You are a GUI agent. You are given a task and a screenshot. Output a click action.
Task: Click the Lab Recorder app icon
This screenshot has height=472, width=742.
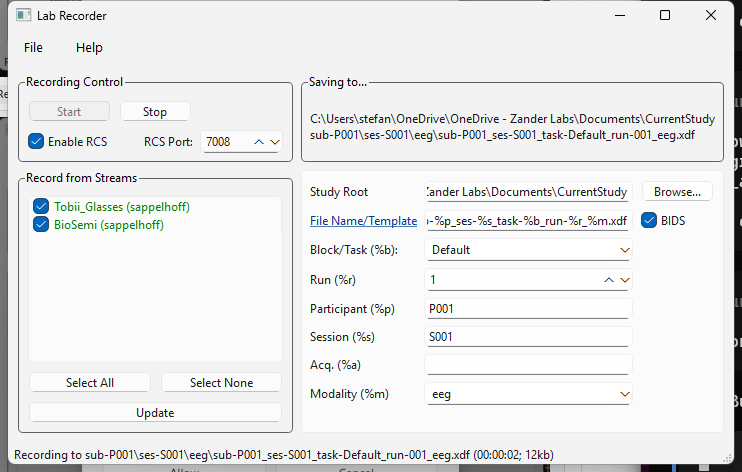coord(23,15)
